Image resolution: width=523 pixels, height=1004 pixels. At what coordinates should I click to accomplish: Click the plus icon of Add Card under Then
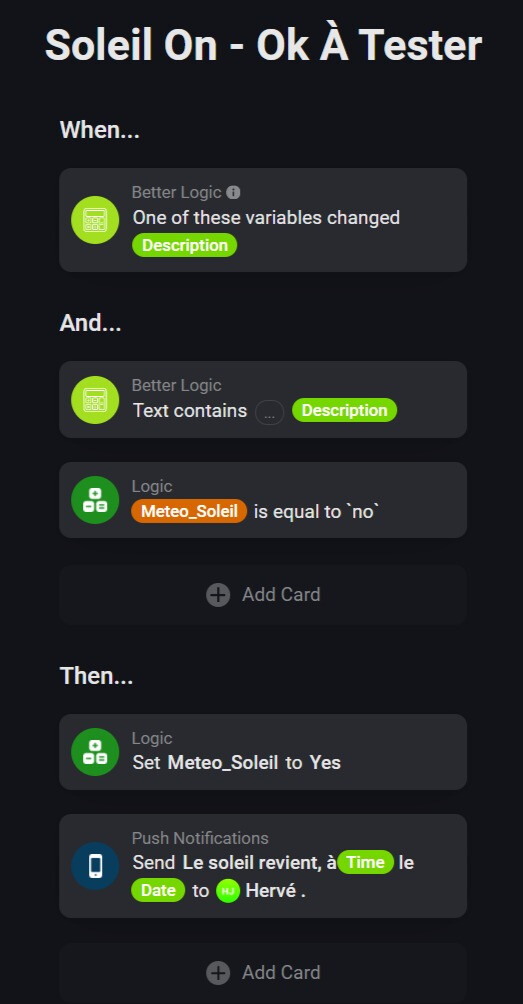(x=218, y=973)
